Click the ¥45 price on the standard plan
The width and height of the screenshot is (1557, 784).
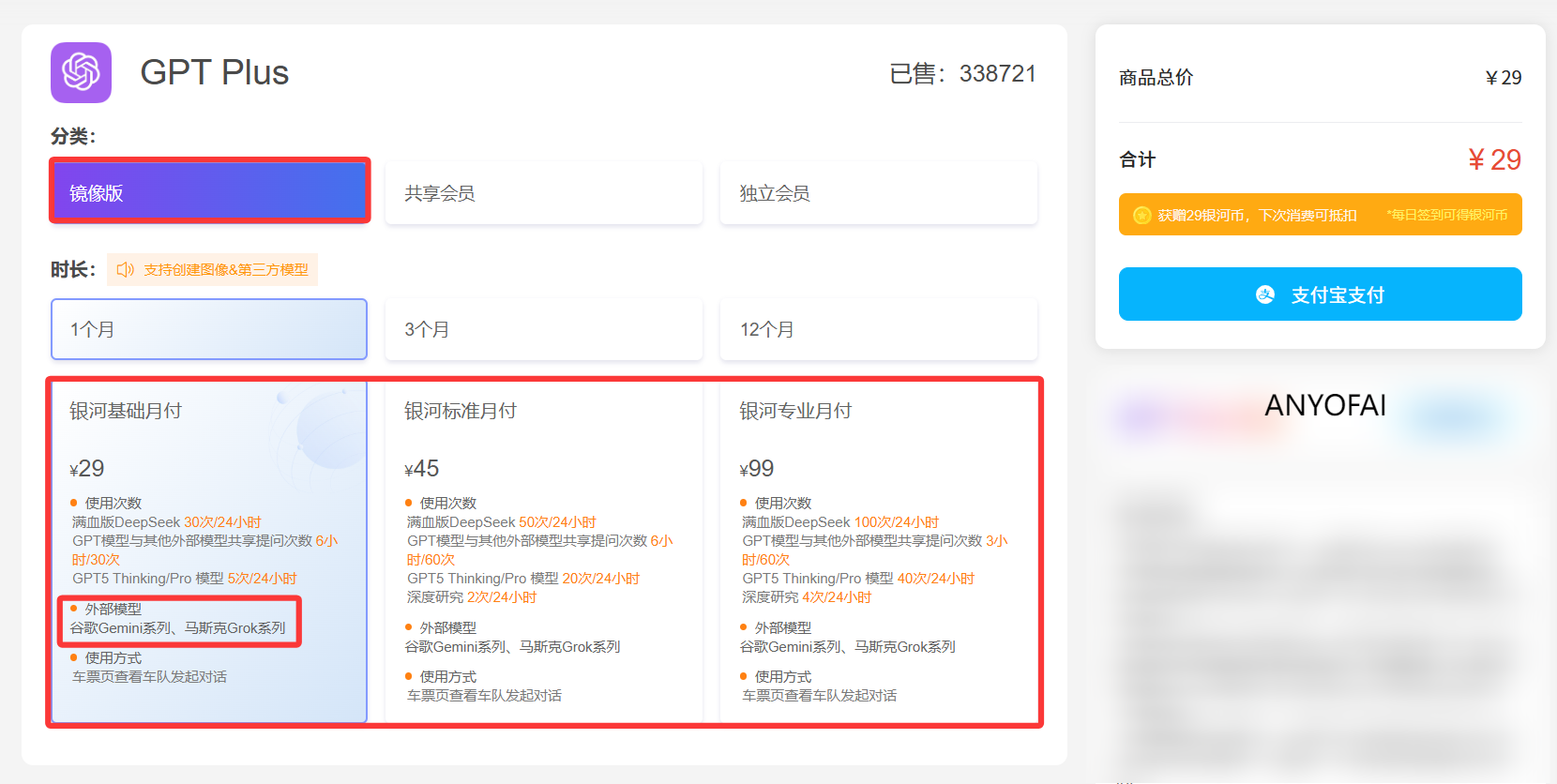[422, 468]
